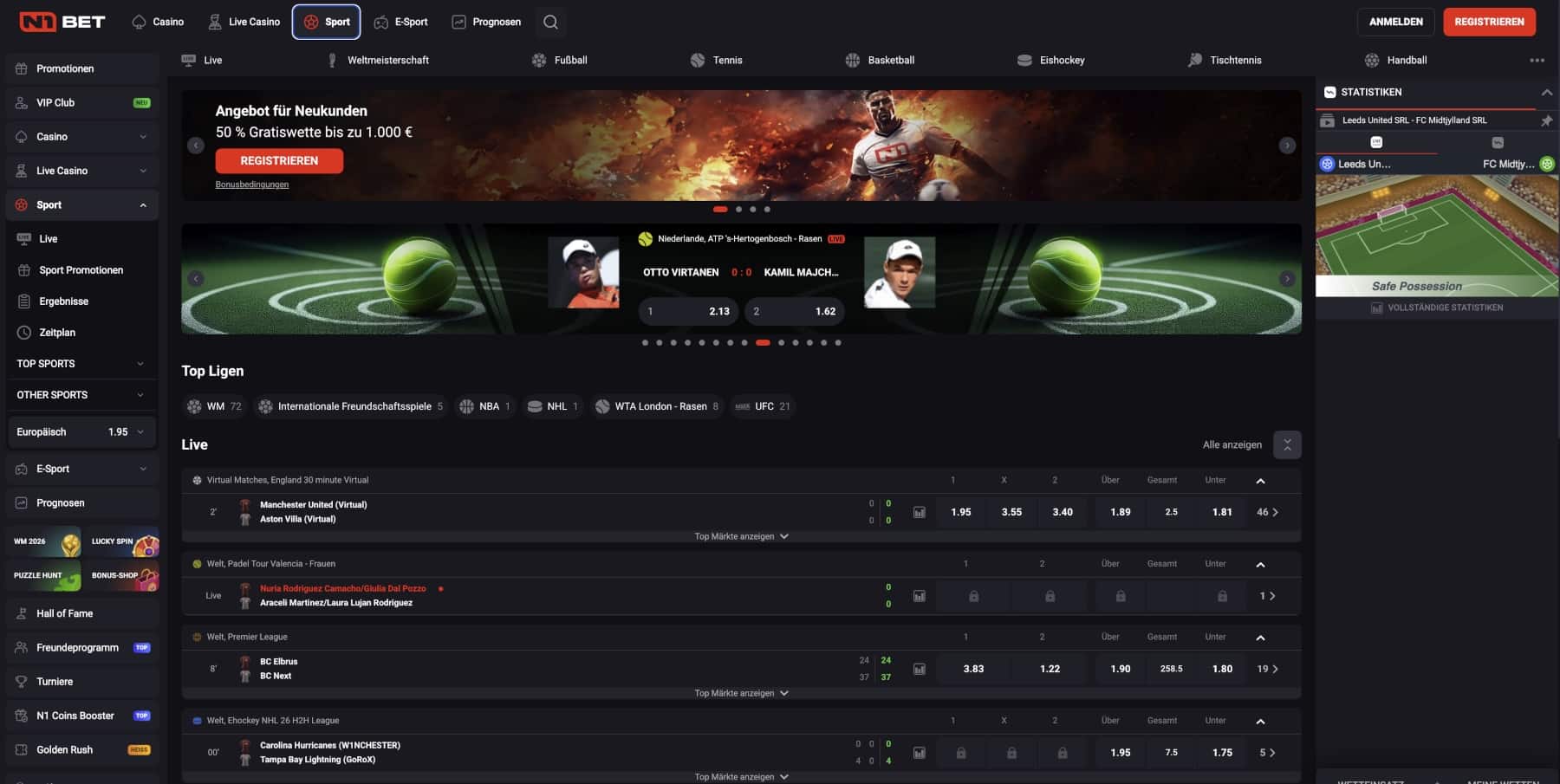Collapse all live events toggle button
The width and height of the screenshot is (1560, 784).
[x=1287, y=445]
